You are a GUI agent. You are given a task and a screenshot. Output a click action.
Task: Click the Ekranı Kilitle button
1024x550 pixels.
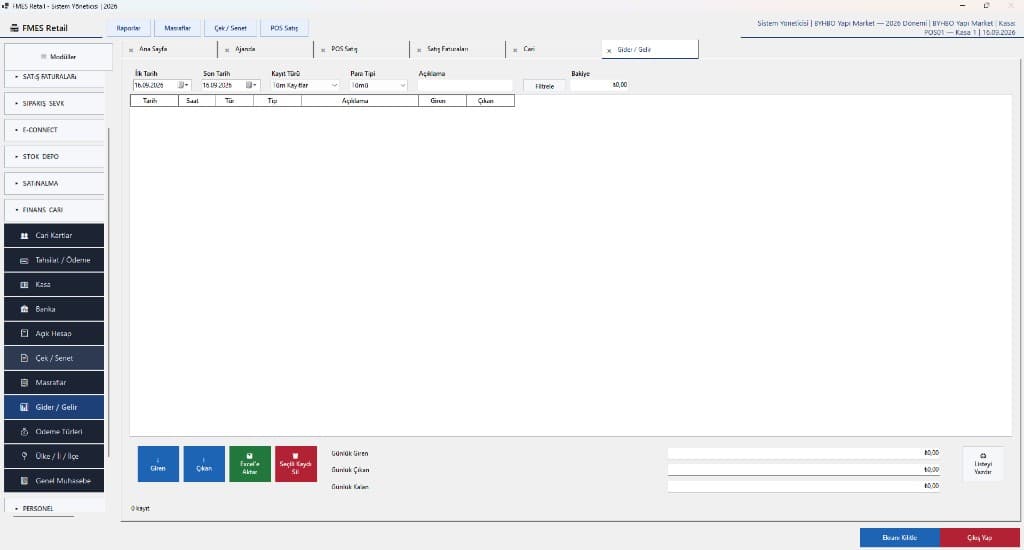coord(900,538)
